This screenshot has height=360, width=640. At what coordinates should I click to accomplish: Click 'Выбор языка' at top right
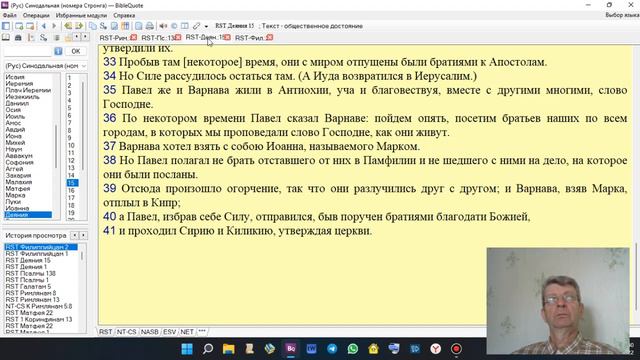pos(622,15)
